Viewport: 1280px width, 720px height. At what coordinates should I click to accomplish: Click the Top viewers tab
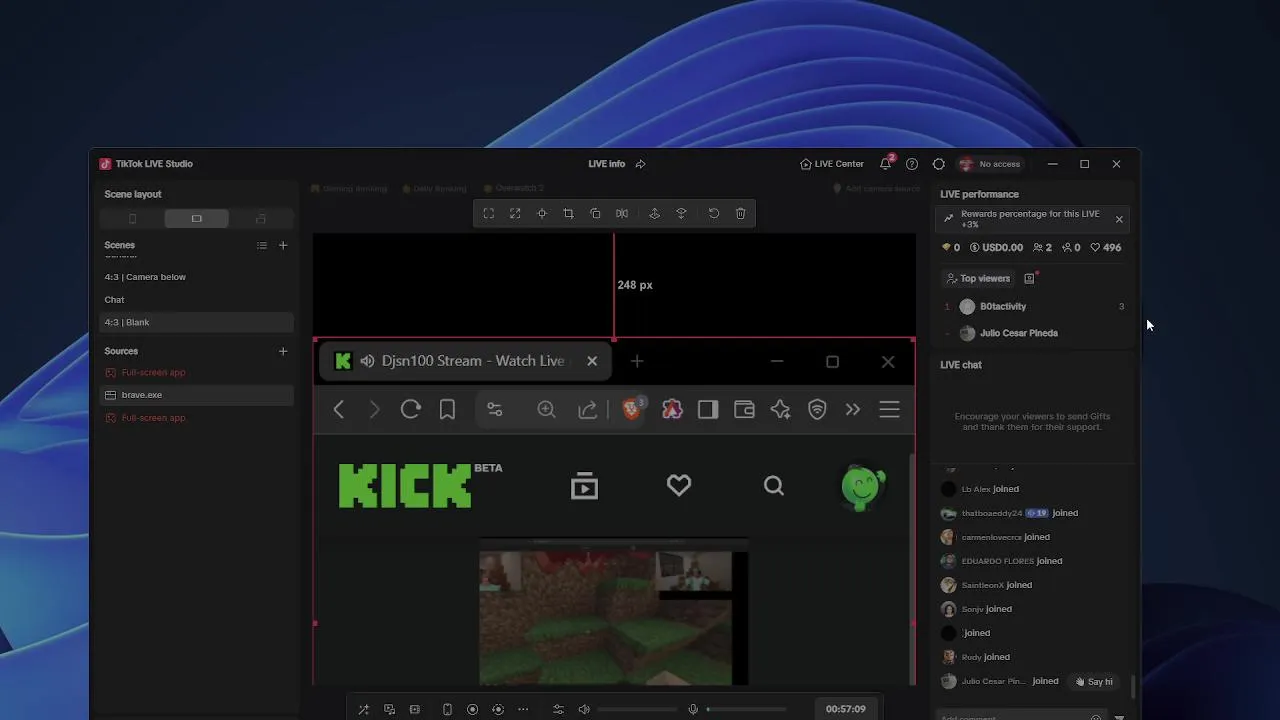pos(978,279)
